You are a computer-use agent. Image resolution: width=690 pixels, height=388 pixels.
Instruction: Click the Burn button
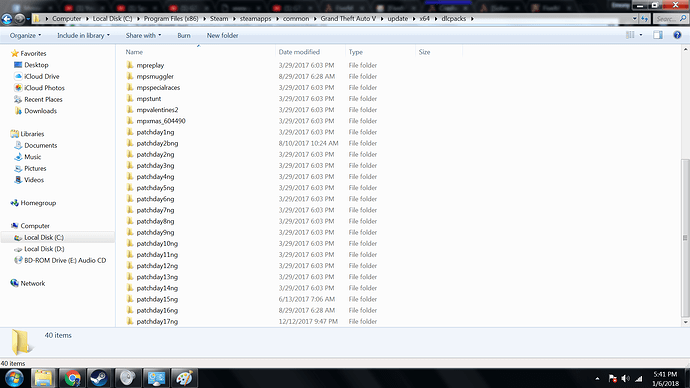tap(184, 35)
